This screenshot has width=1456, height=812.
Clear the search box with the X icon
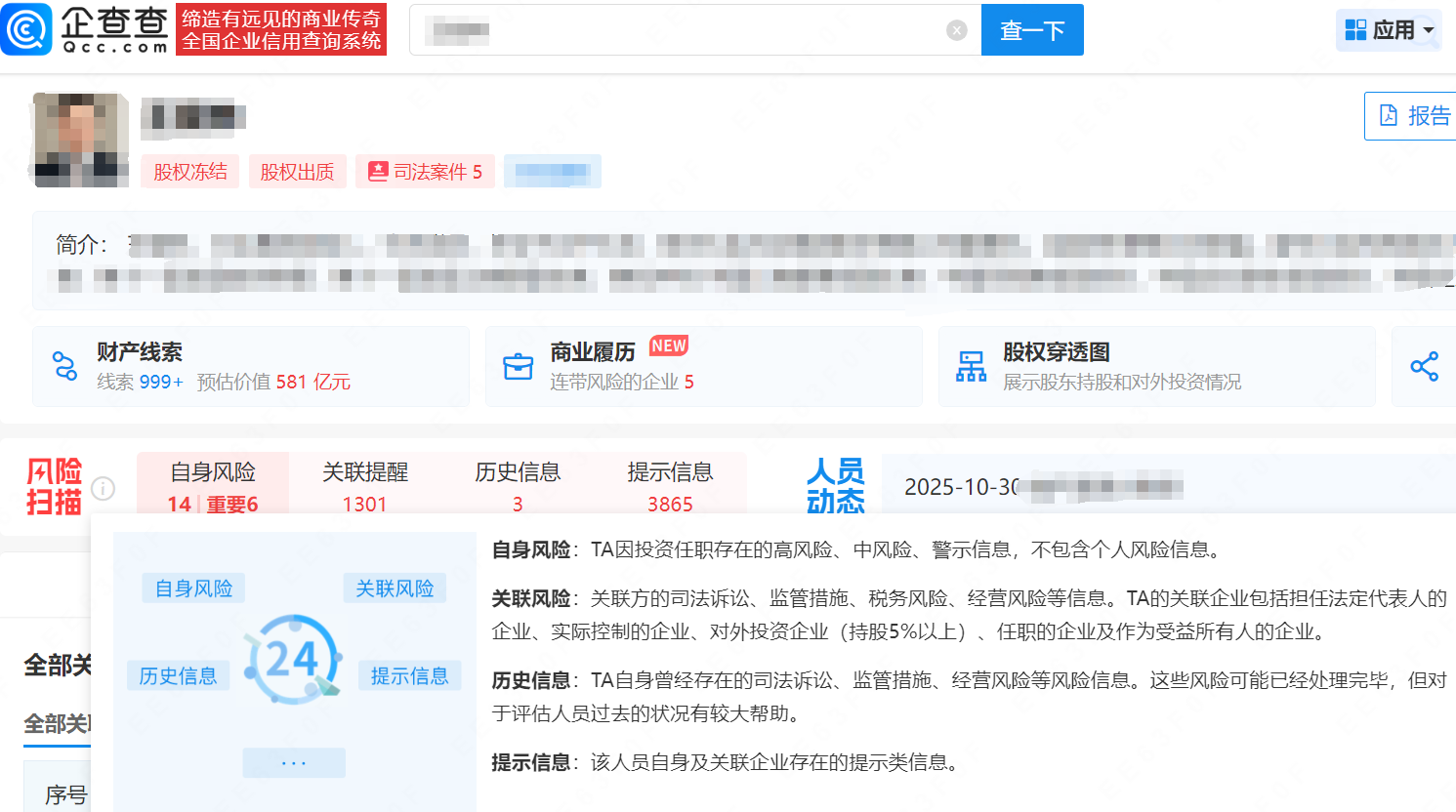coord(956,30)
